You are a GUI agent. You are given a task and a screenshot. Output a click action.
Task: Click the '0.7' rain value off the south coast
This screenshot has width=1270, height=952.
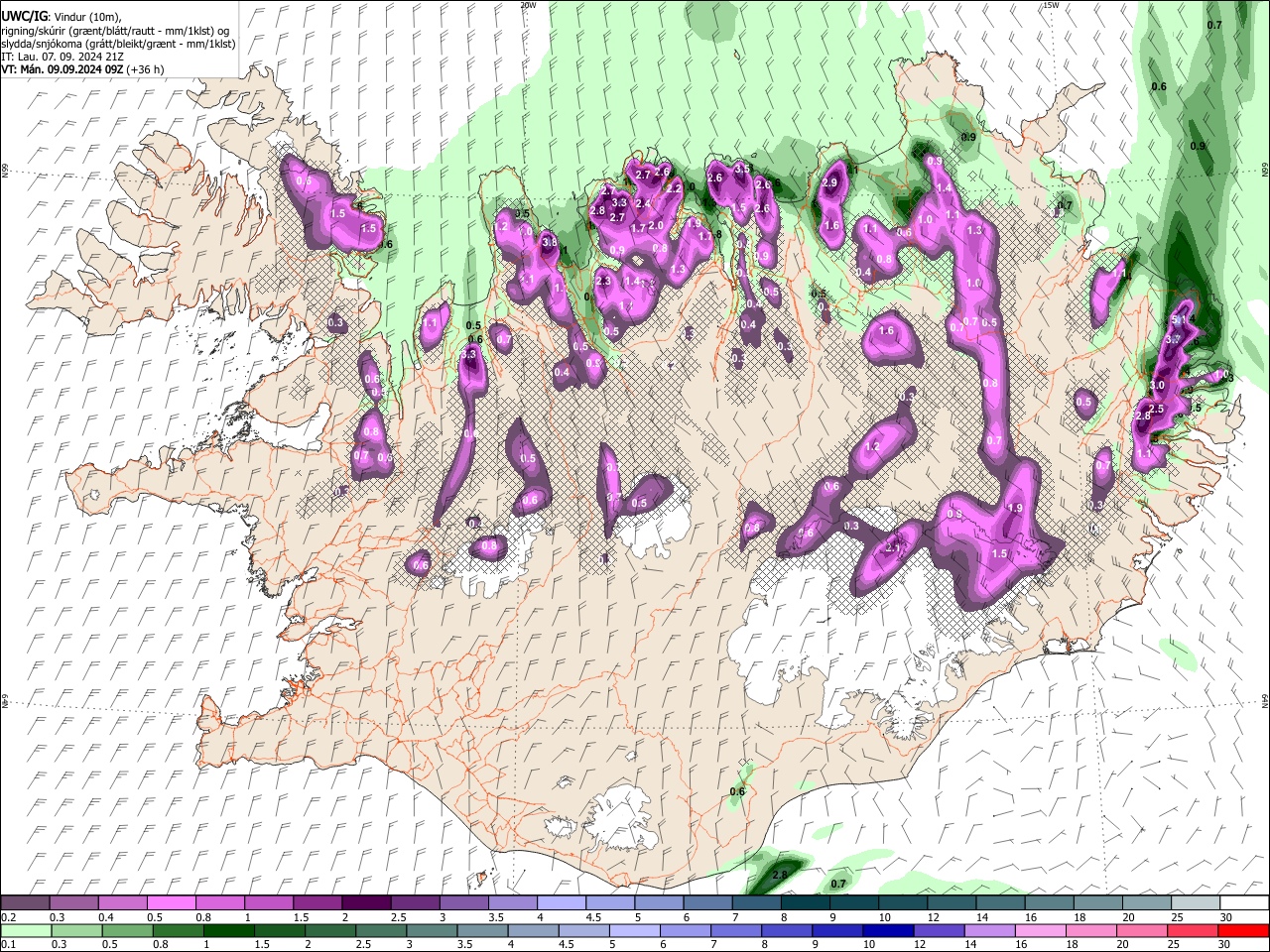click(x=838, y=884)
